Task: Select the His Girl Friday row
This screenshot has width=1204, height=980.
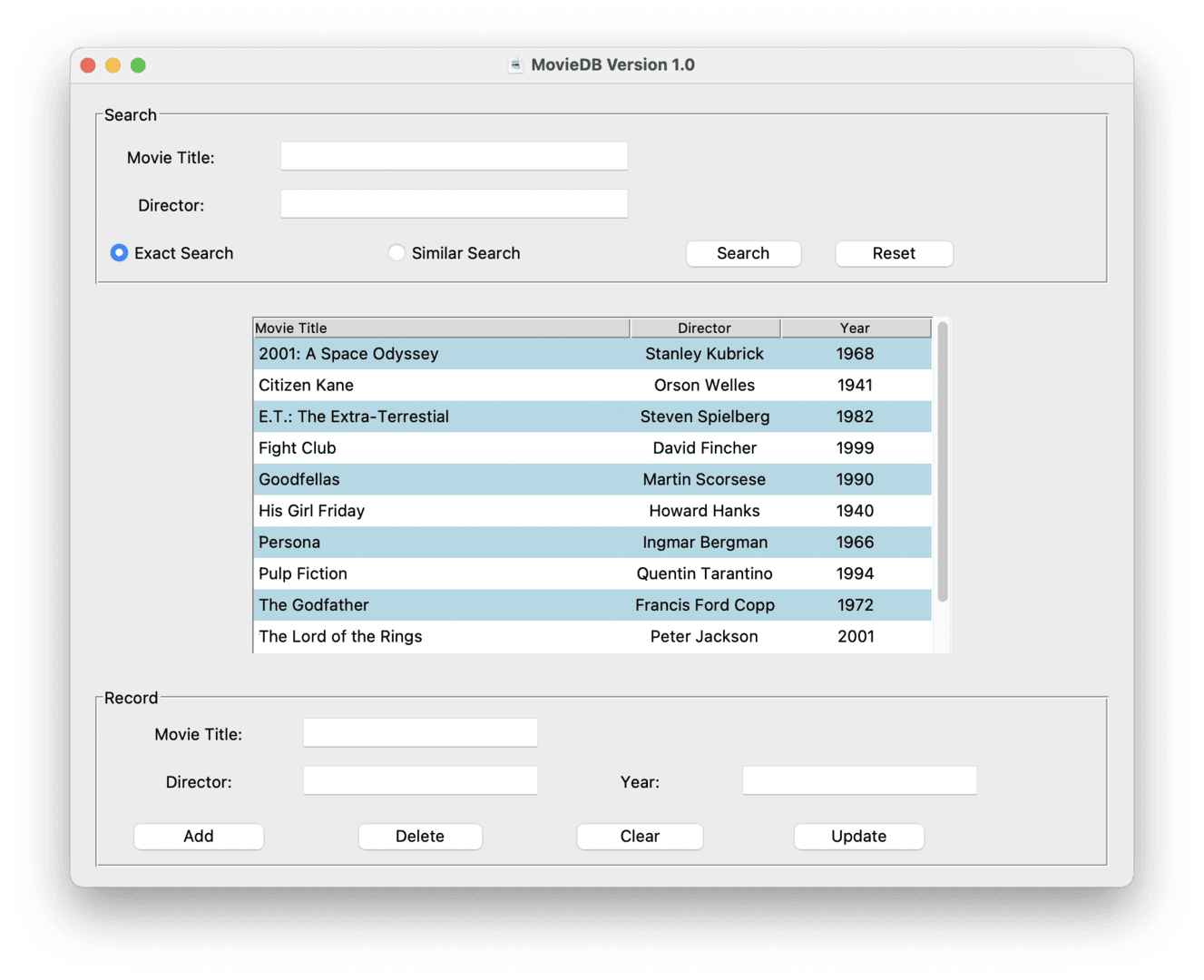Action: click(x=592, y=511)
